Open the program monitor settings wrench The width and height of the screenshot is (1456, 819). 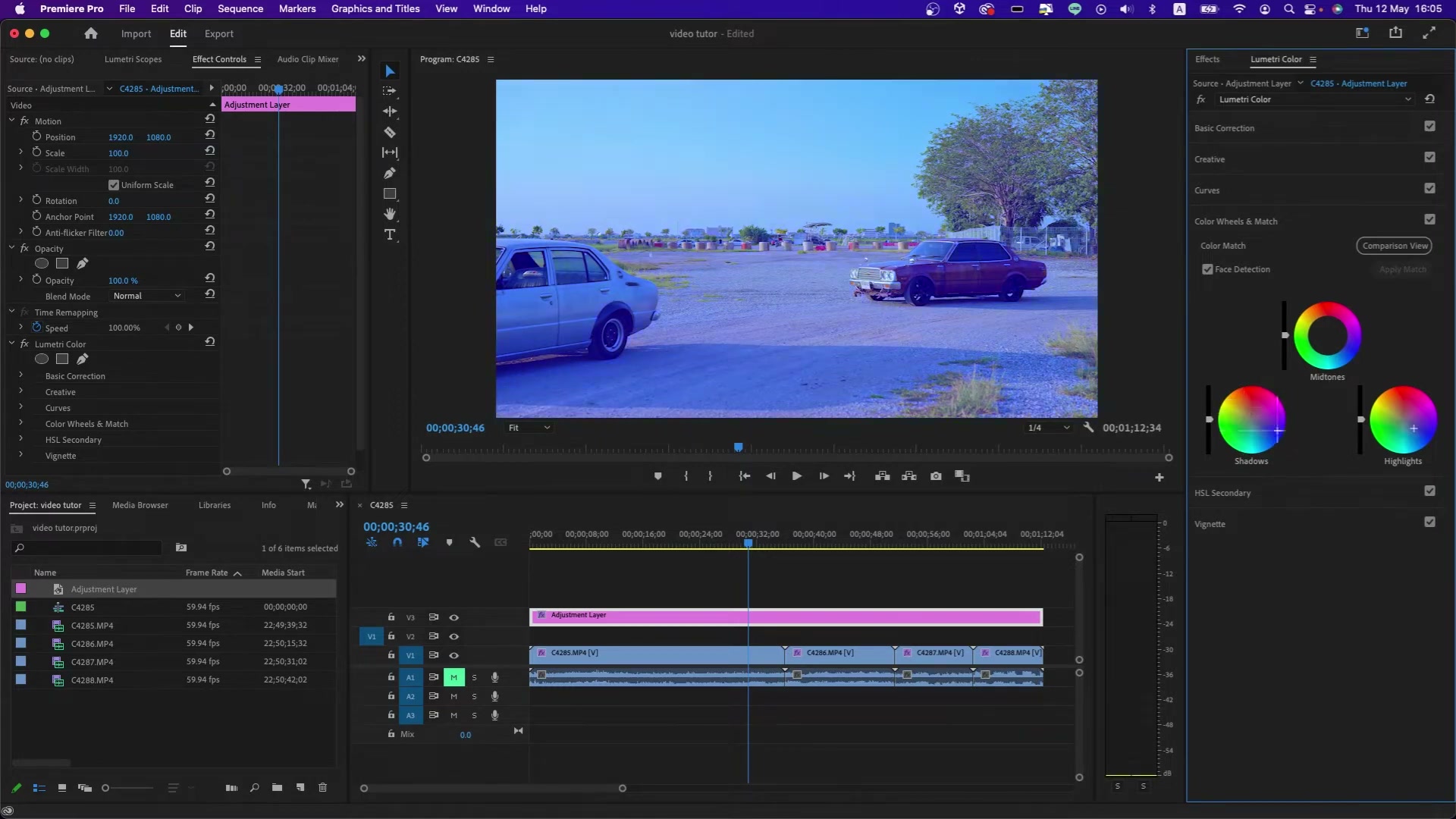[1088, 428]
